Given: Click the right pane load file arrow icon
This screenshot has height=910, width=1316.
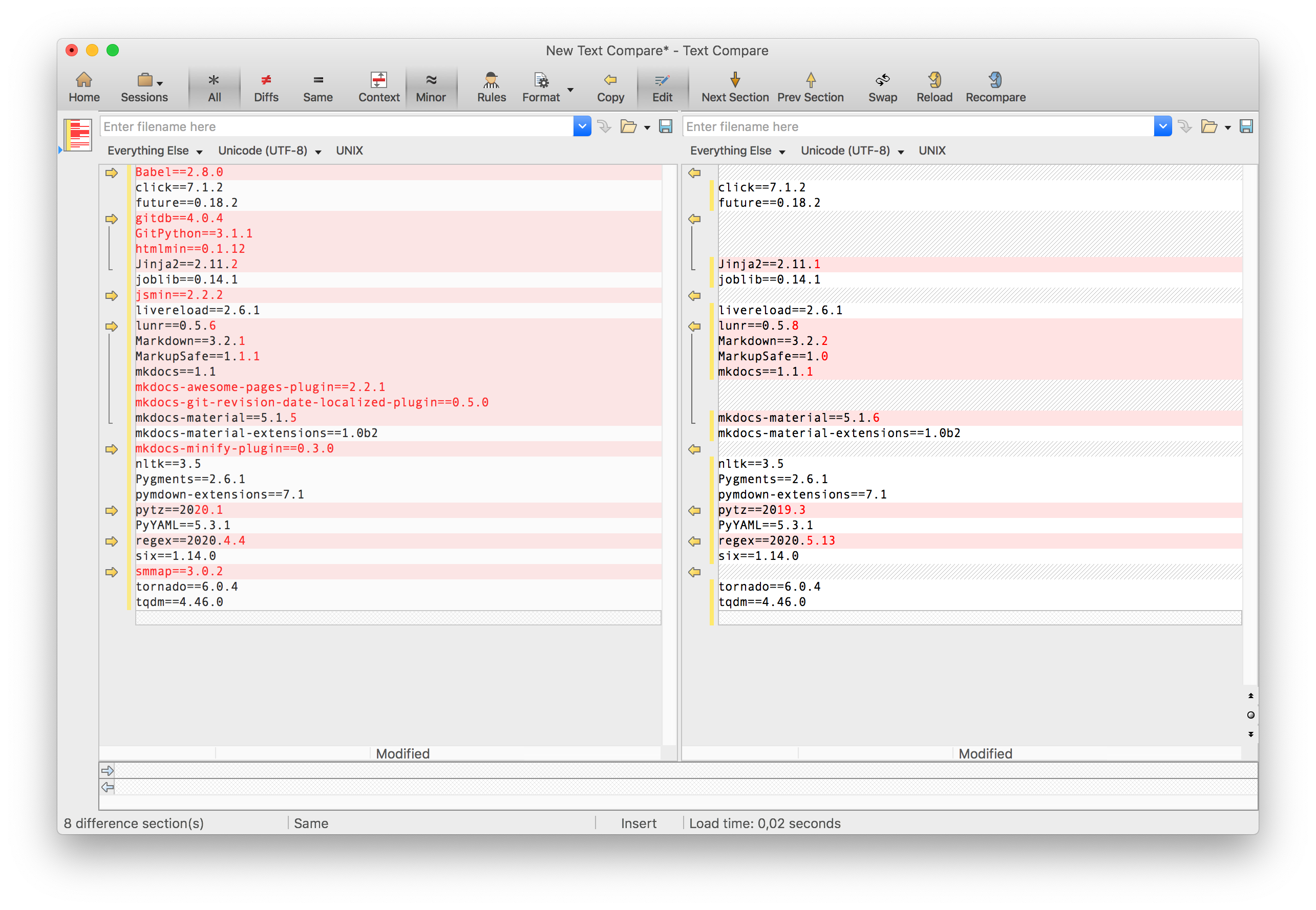Looking at the screenshot, I should point(1185,126).
